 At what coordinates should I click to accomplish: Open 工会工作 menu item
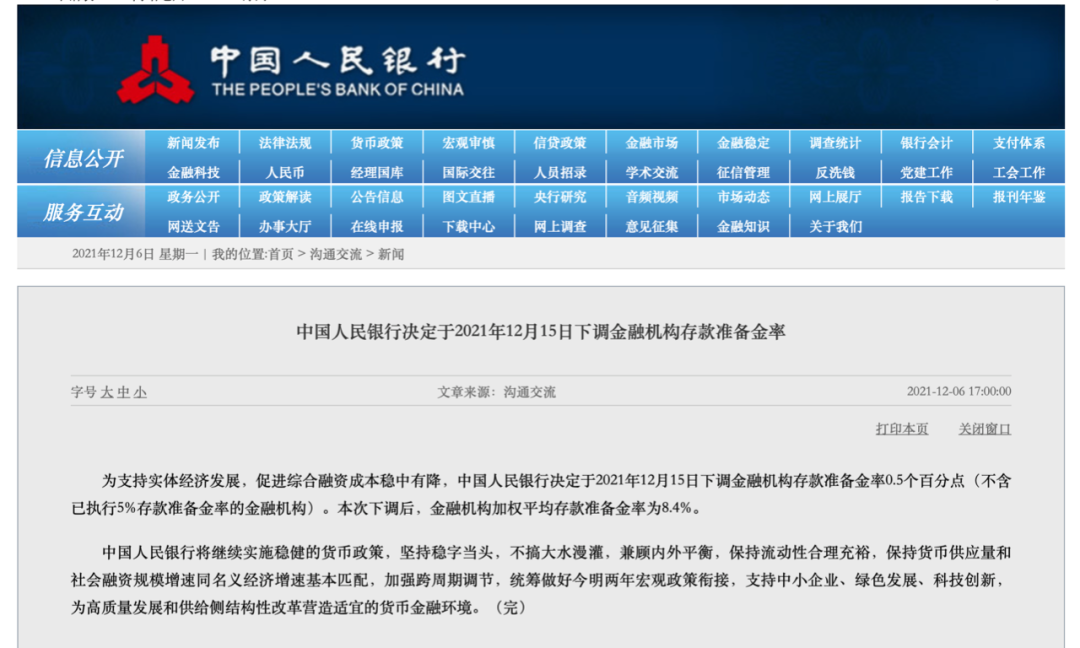(1019, 173)
